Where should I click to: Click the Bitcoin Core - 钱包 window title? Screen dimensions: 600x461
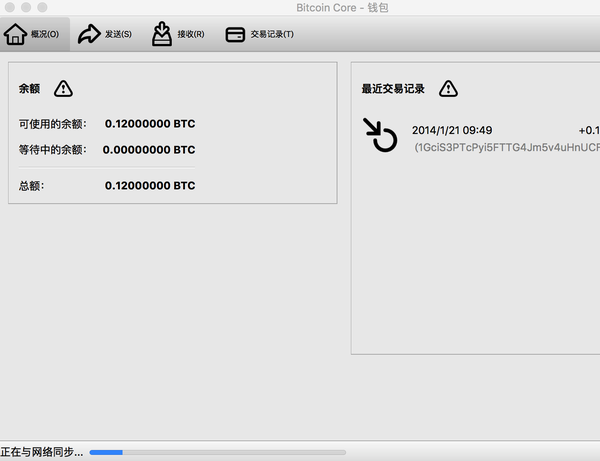pyautogui.click(x=342, y=8)
